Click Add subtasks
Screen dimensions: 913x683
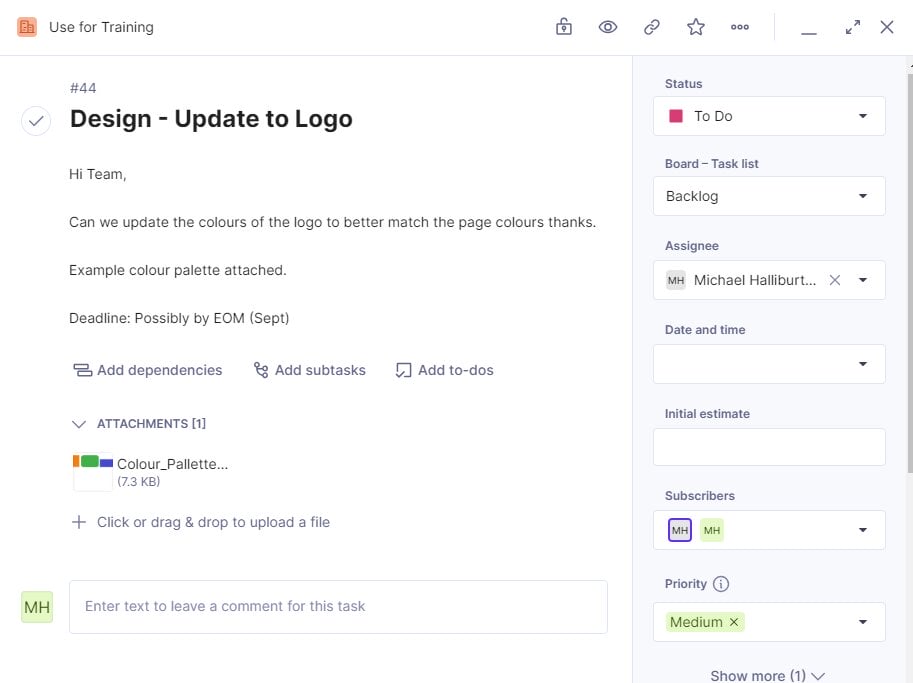tap(310, 370)
